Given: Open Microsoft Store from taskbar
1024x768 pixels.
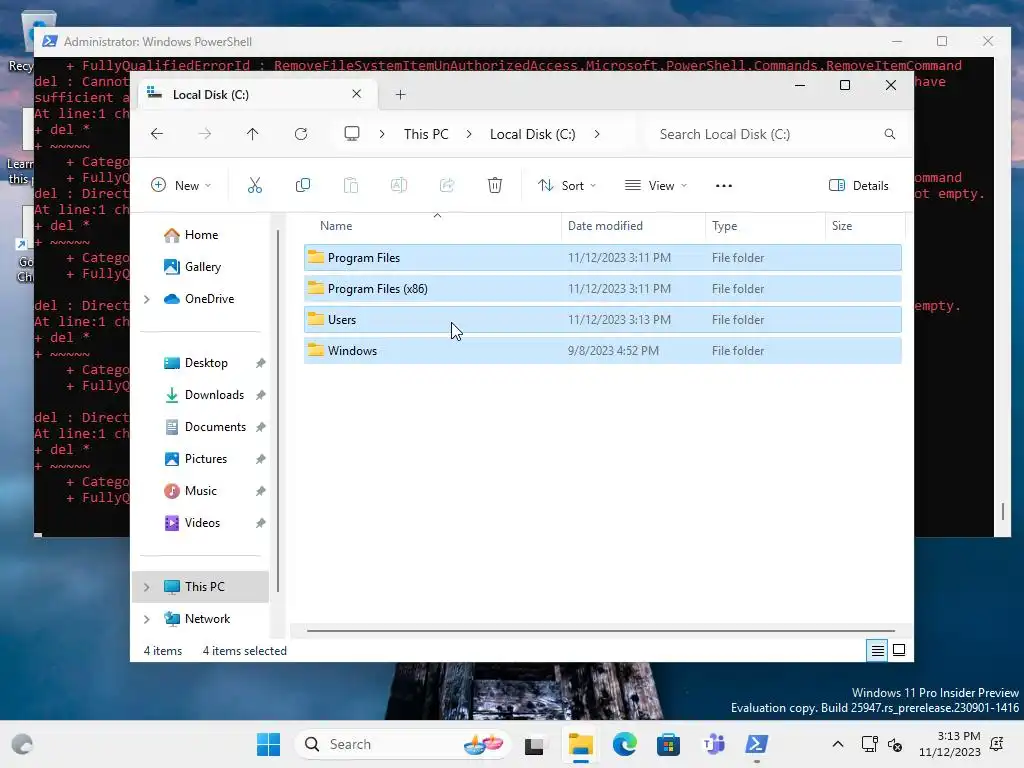Looking at the screenshot, I should tap(668, 744).
